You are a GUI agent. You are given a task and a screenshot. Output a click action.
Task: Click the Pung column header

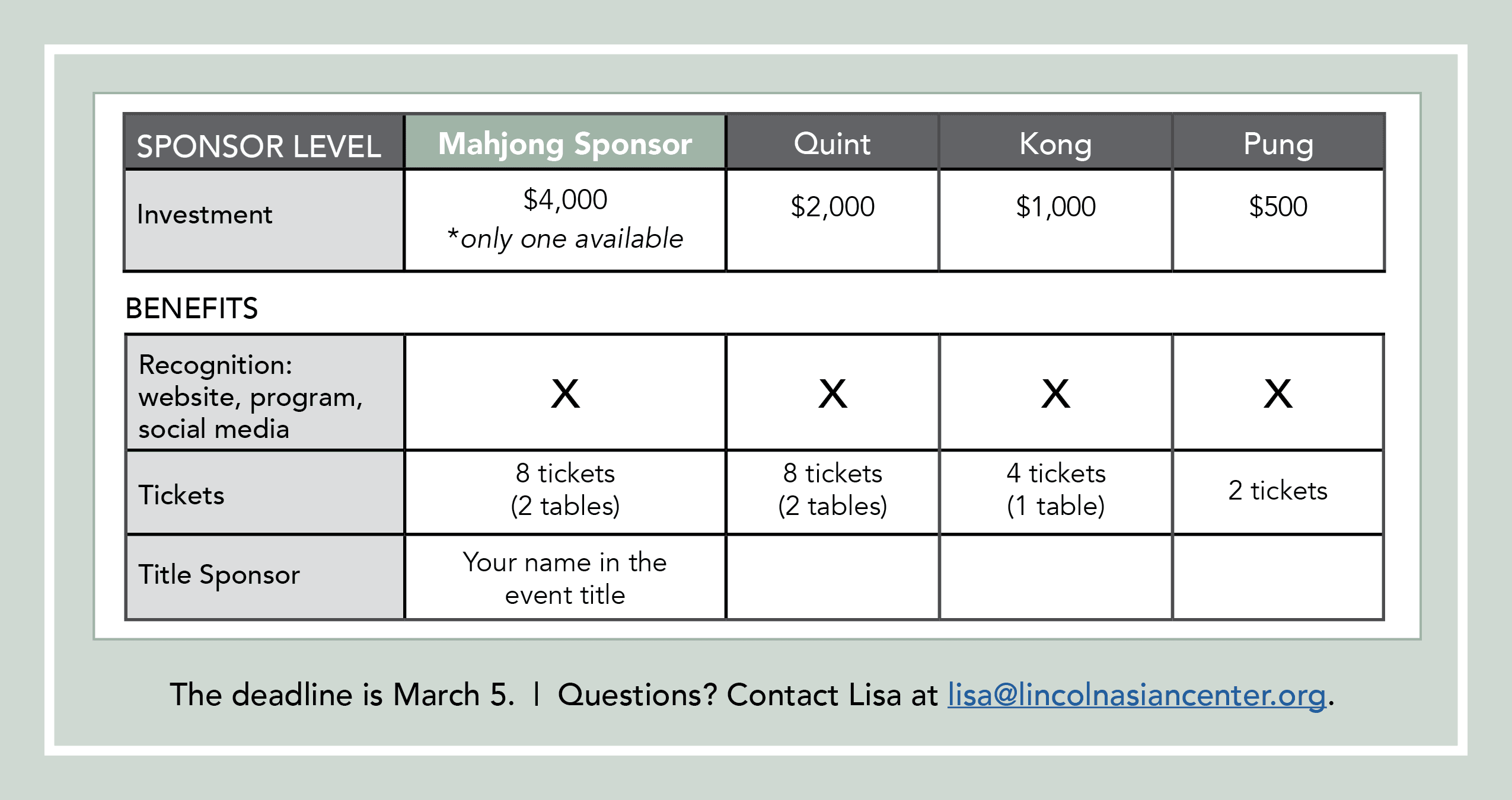(x=1278, y=144)
